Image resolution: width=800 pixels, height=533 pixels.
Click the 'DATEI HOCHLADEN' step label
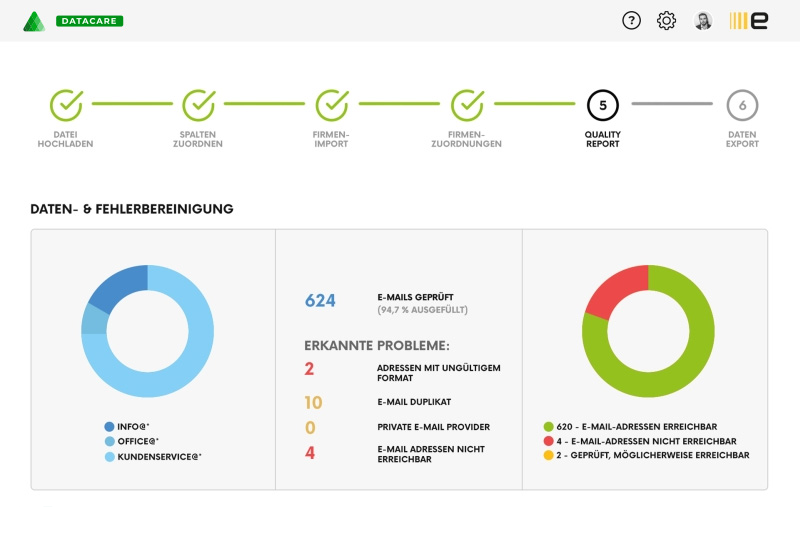65,139
